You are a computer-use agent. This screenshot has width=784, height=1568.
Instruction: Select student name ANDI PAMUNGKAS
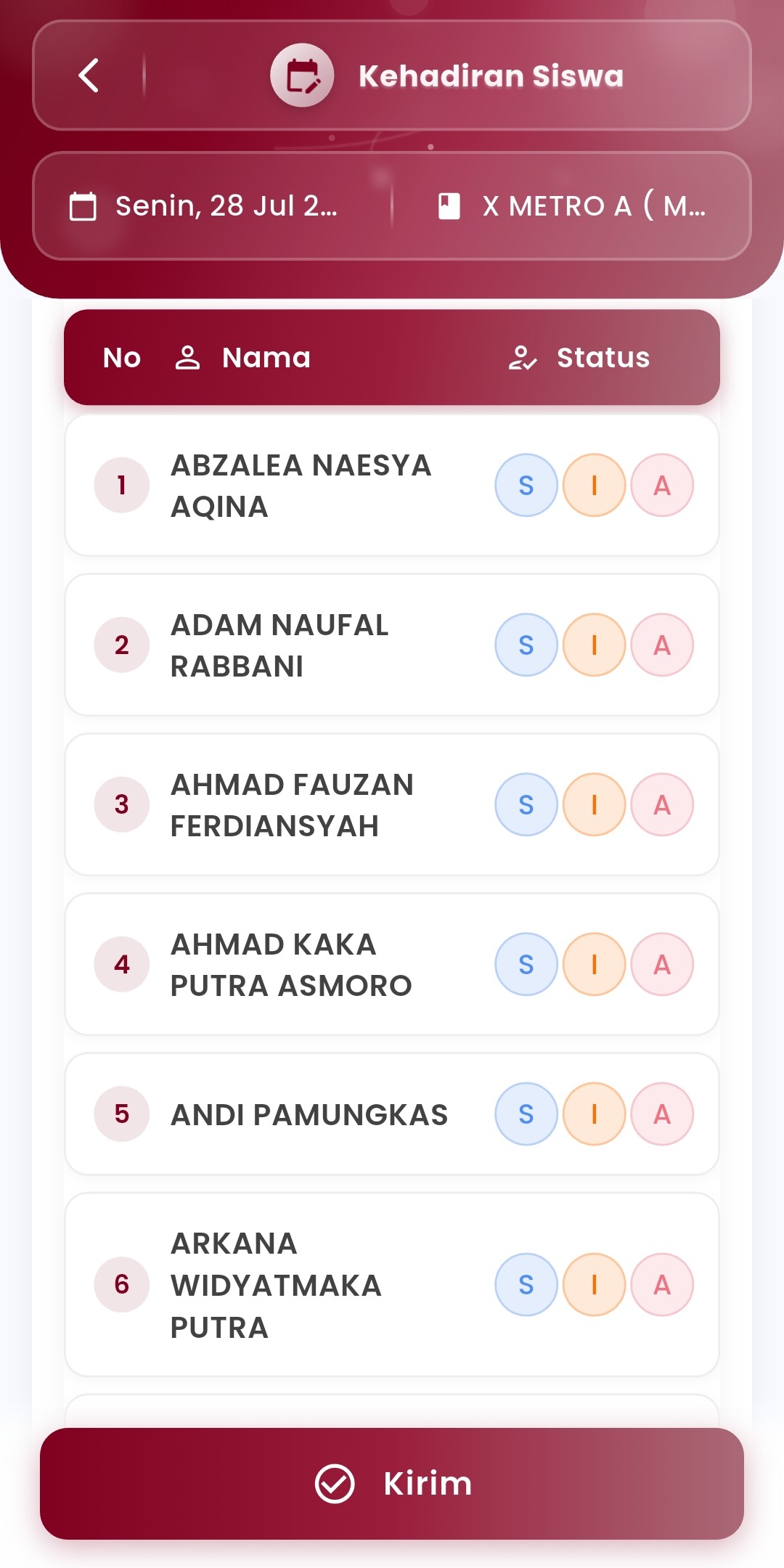point(309,1114)
